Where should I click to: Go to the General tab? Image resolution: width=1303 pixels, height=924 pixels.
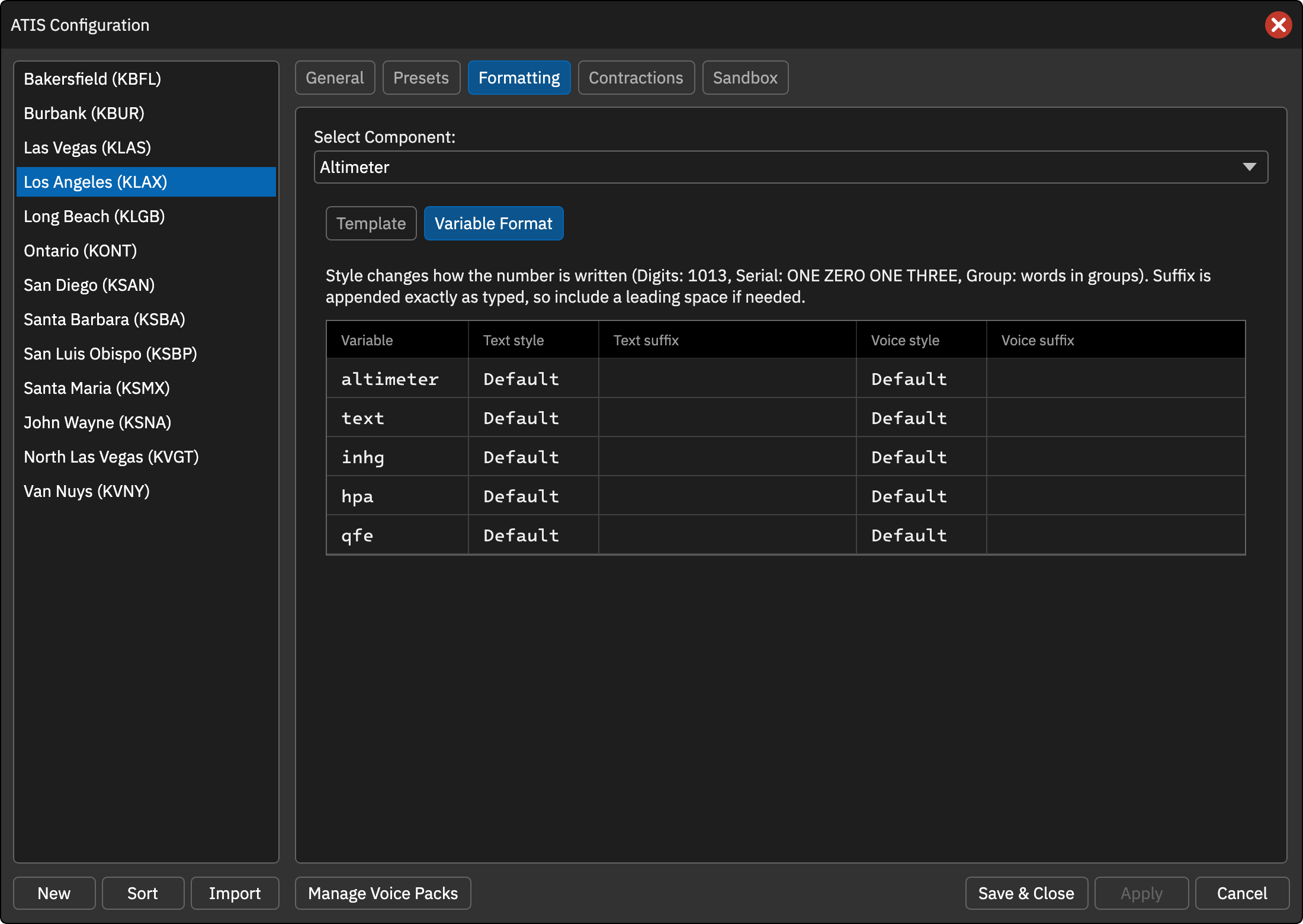[x=335, y=78]
